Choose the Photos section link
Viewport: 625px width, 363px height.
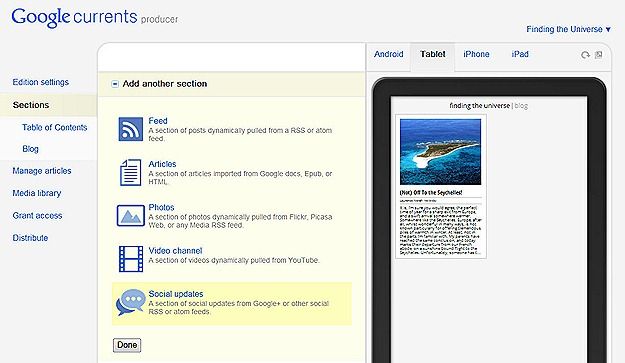click(161, 207)
